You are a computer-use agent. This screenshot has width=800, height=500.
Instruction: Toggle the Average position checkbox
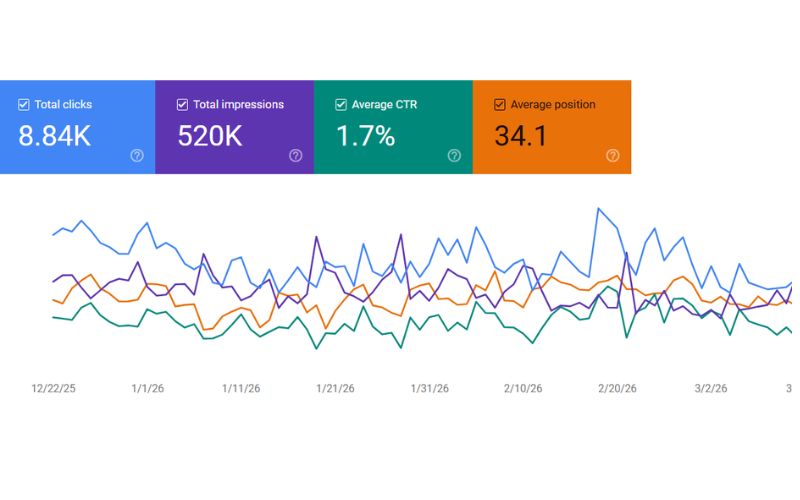[x=499, y=105]
